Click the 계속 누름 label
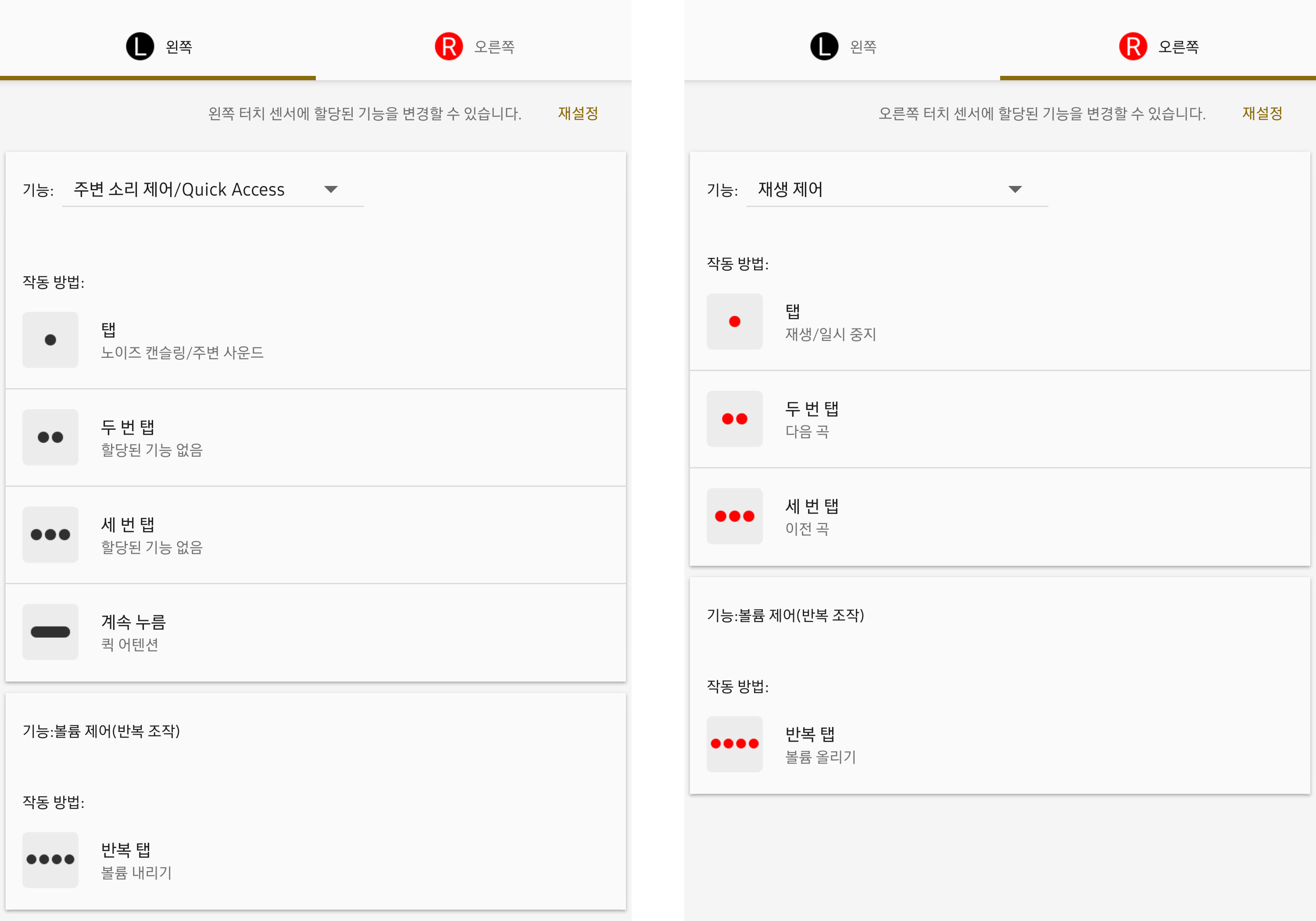Viewport: 1316px width, 921px height. click(133, 622)
